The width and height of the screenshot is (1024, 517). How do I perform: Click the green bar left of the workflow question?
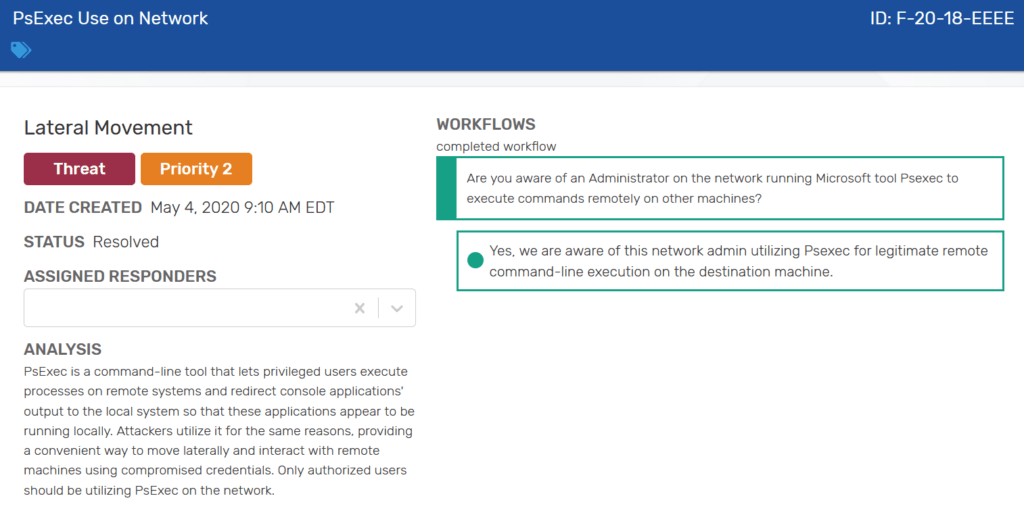click(x=446, y=188)
